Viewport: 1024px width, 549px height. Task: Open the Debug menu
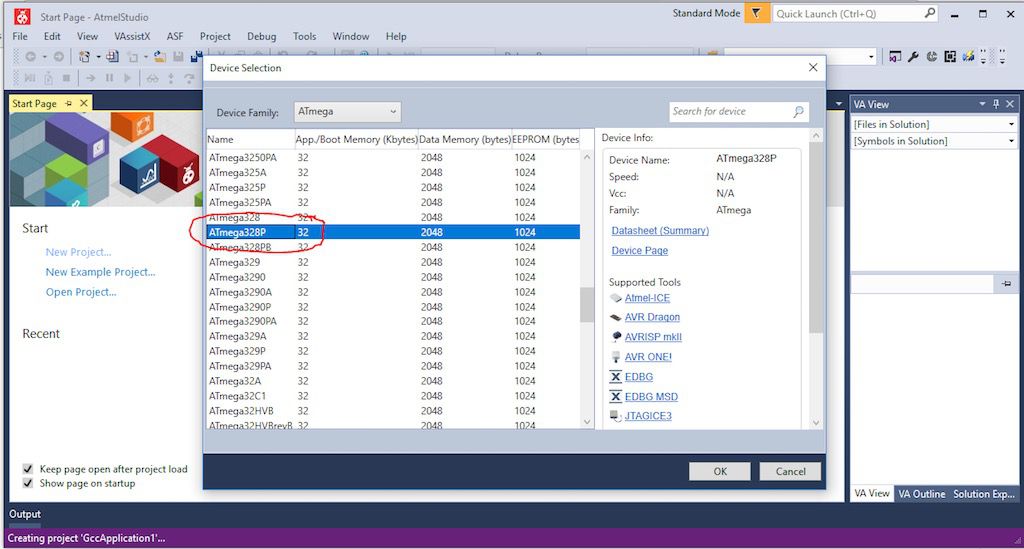pyautogui.click(x=261, y=37)
